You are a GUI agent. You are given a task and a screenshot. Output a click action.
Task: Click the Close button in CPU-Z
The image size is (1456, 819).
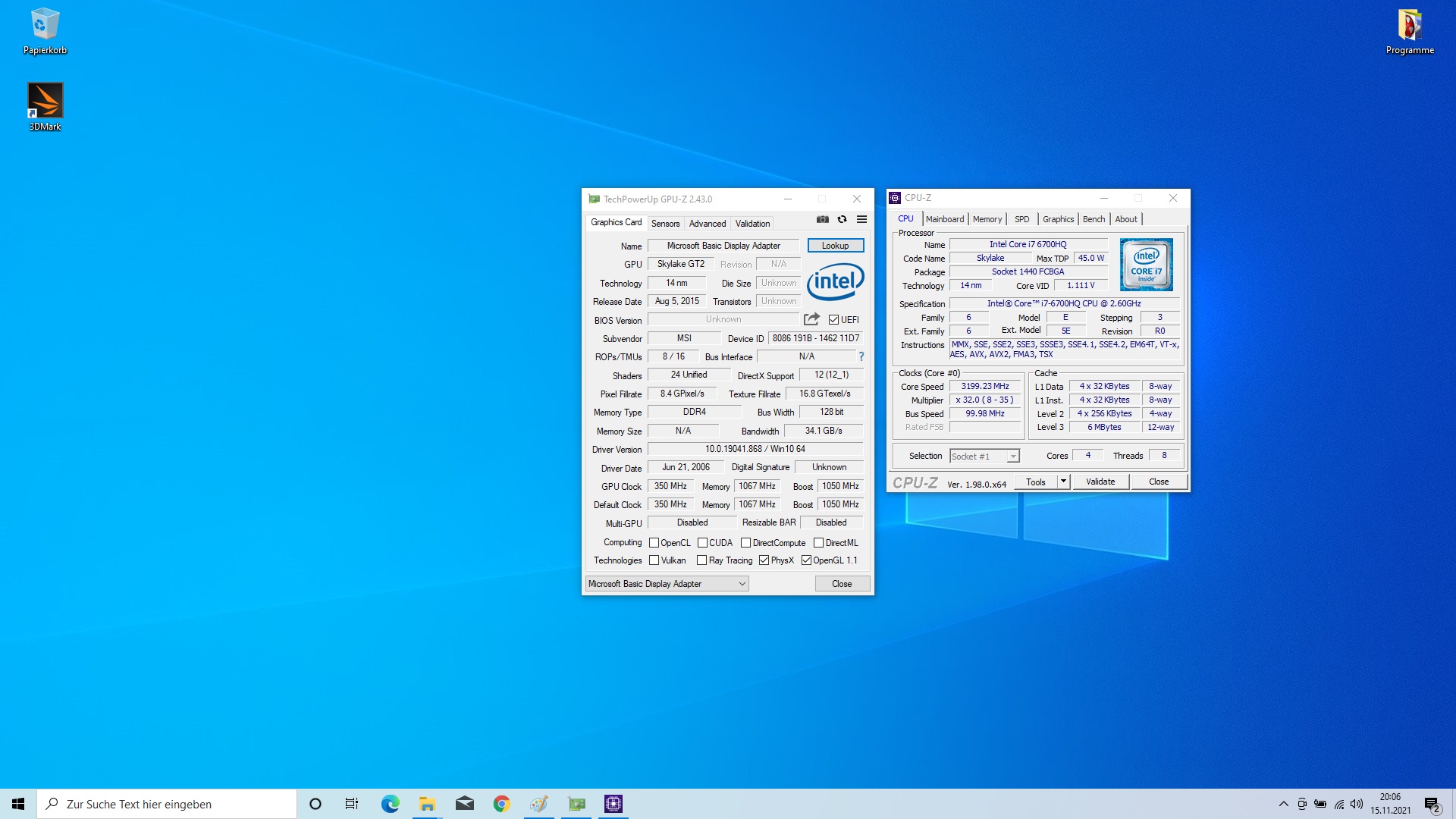click(1159, 482)
